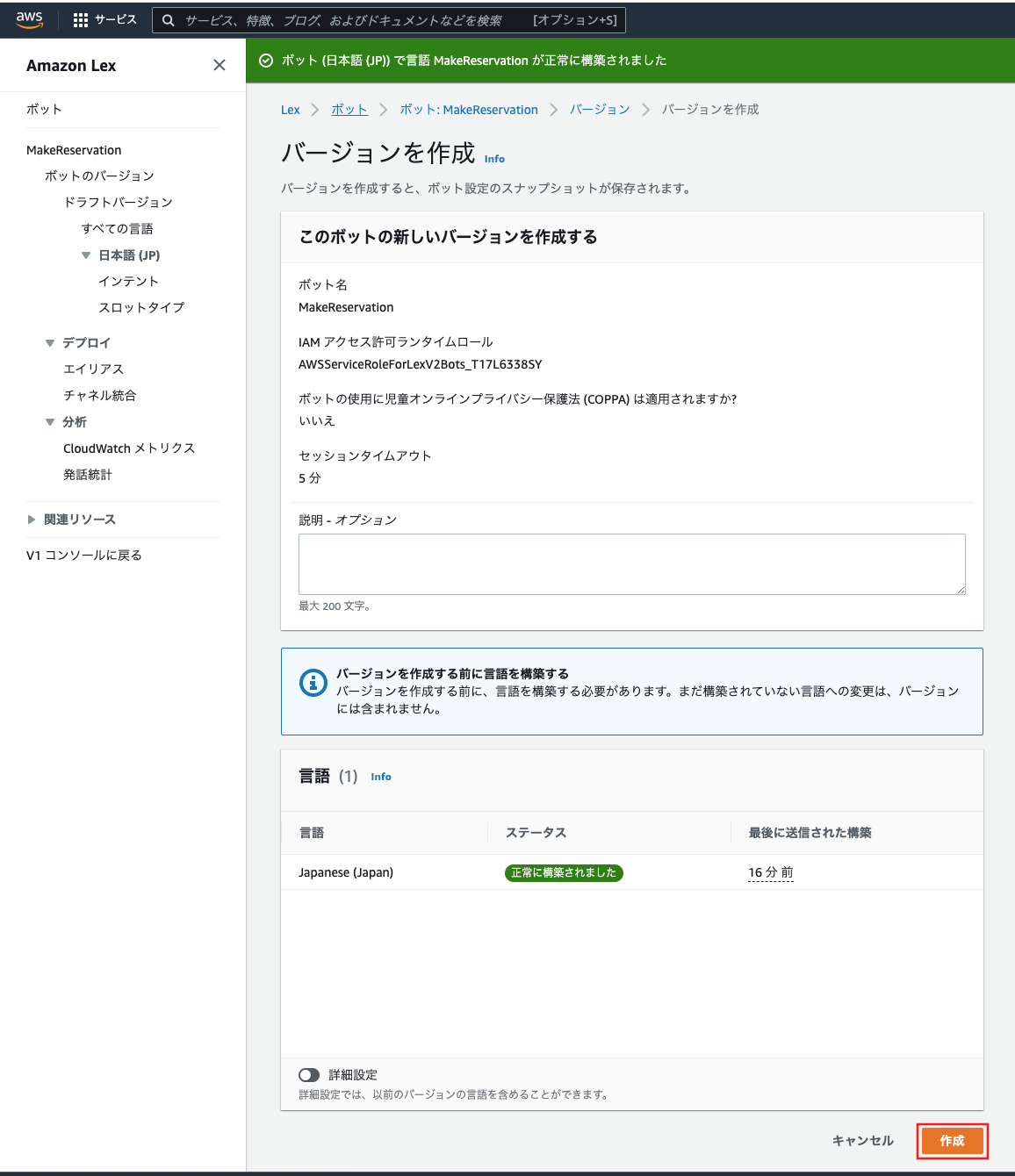Collapse the デプロイ section
1015x1176 pixels.
click(50, 343)
